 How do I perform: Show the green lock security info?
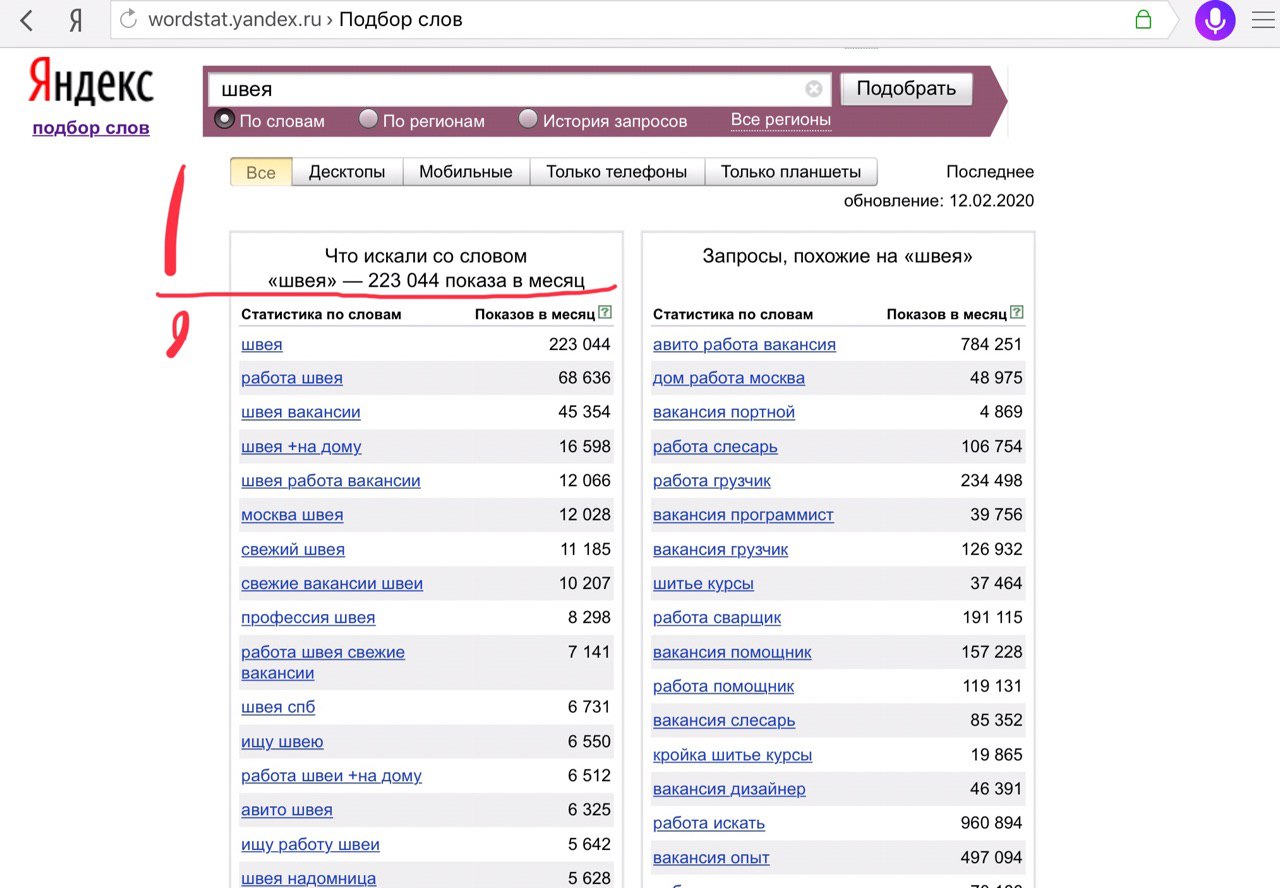pyautogui.click(x=1143, y=19)
